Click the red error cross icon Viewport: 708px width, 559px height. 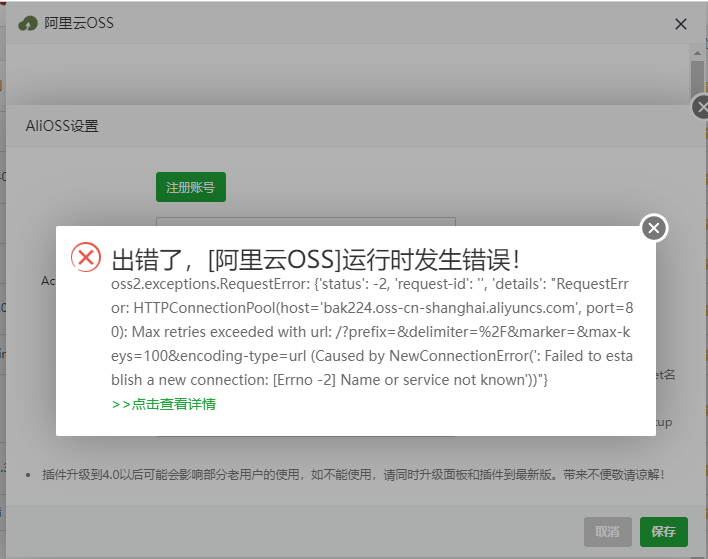pyautogui.click(x=86, y=257)
